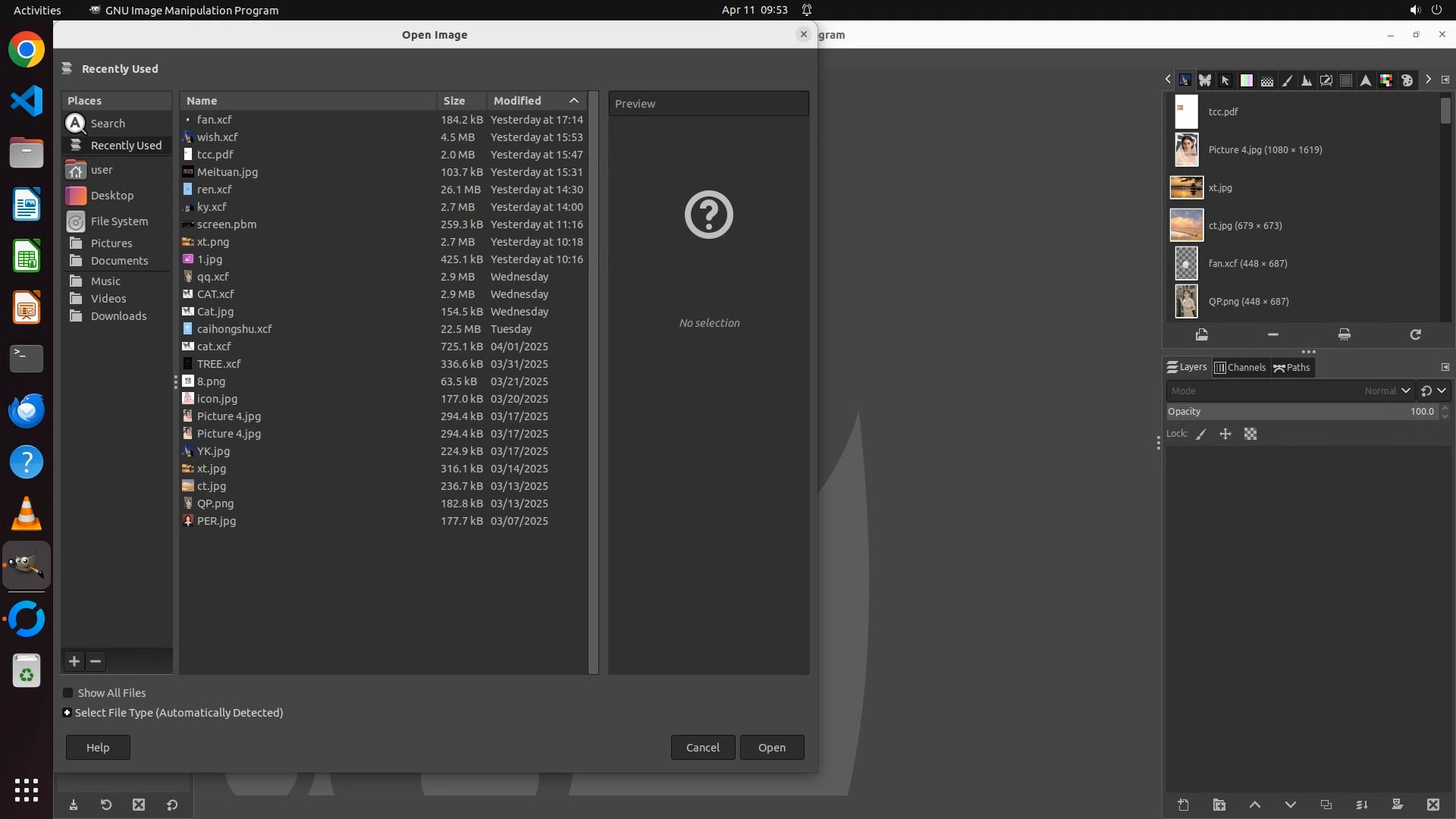Click the delete layer icon
The image size is (1456, 819).
click(x=1432, y=805)
